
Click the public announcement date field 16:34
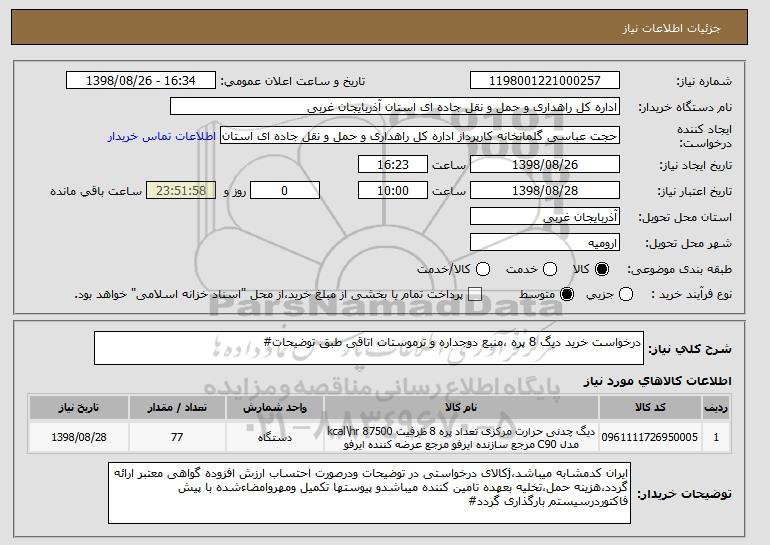tap(141, 81)
